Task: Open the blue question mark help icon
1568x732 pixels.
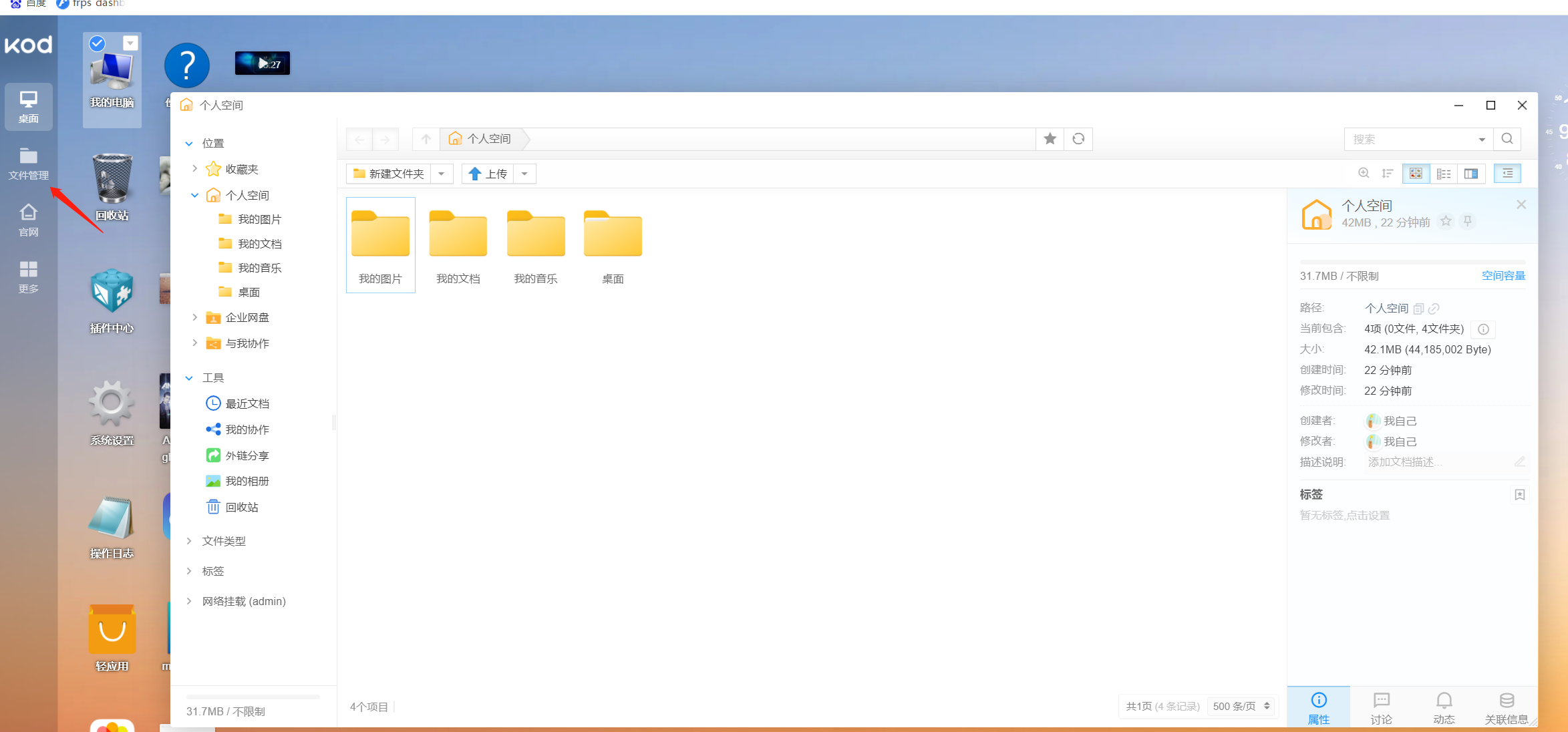Action: (187, 65)
